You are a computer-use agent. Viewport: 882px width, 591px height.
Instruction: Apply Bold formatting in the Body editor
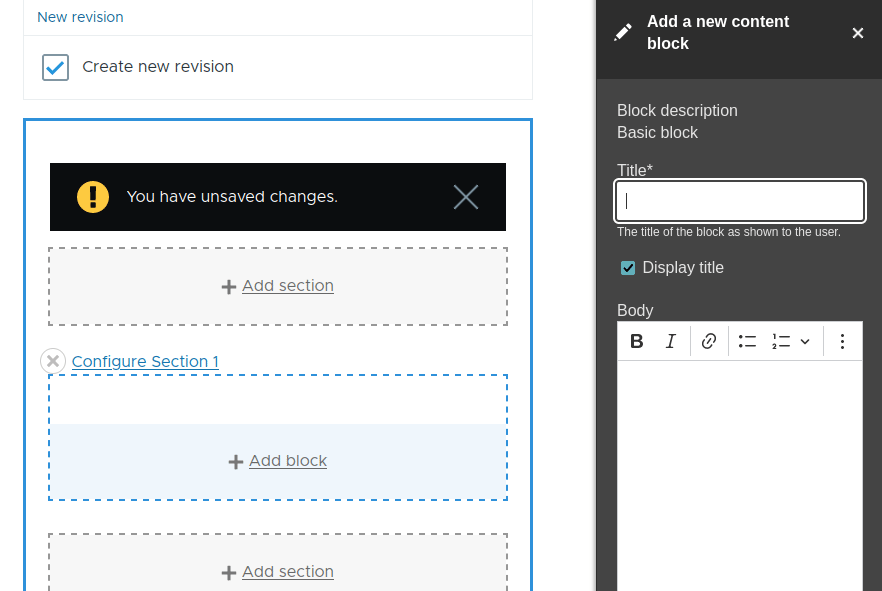(x=637, y=341)
